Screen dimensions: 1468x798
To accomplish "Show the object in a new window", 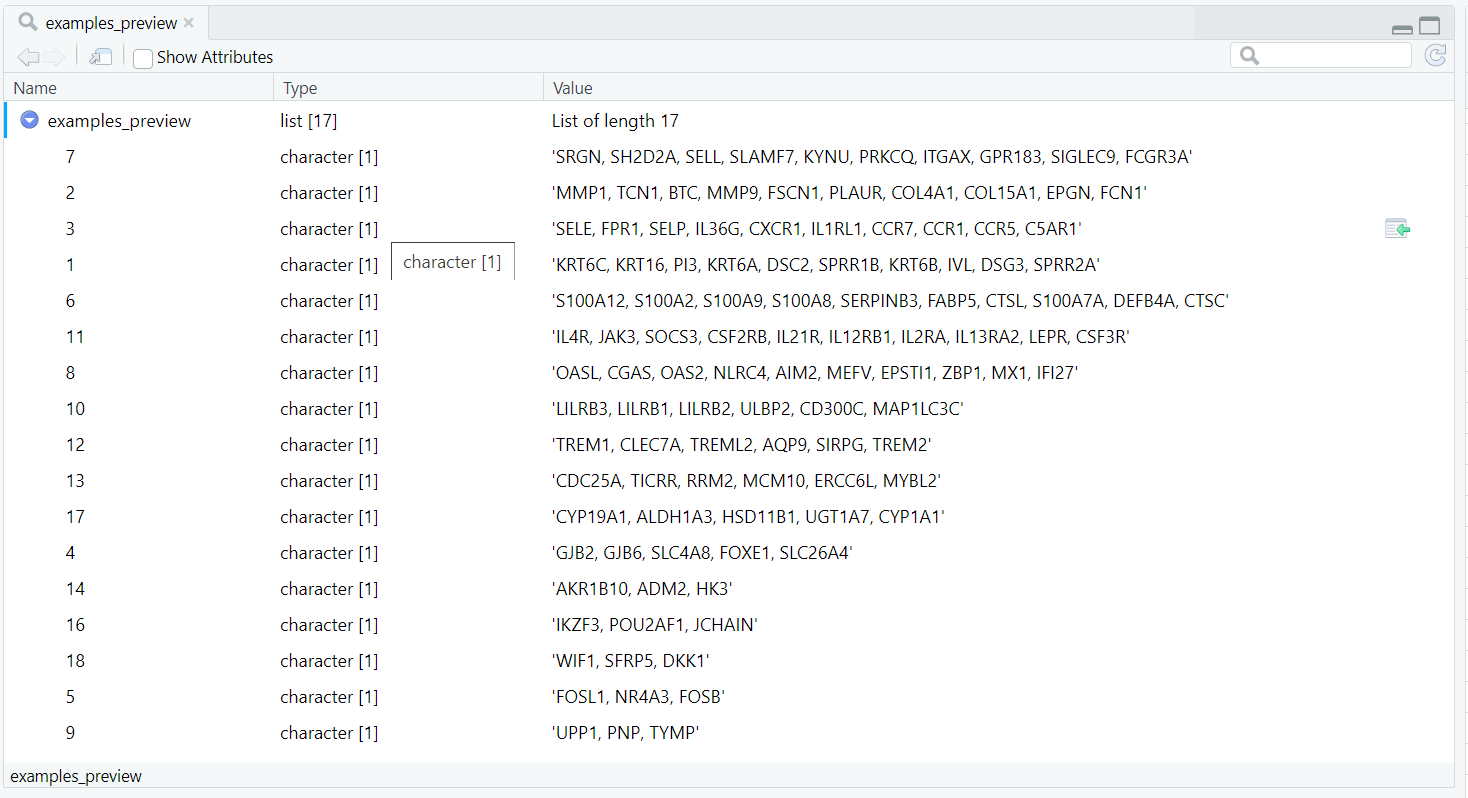I will click(100, 57).
